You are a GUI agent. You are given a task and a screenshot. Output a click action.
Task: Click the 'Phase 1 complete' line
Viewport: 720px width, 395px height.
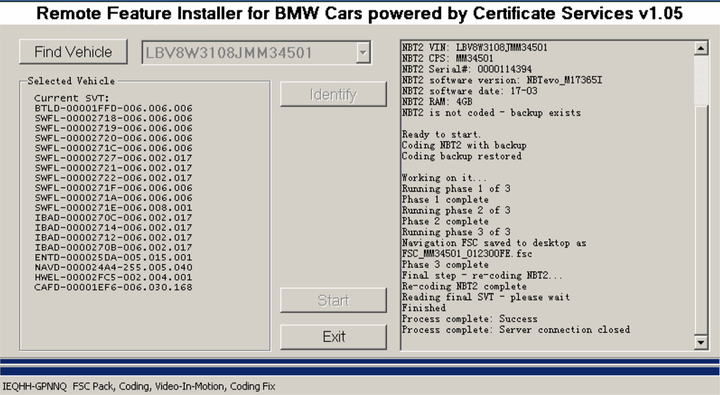pyautogui.click(x=445, y=200)
